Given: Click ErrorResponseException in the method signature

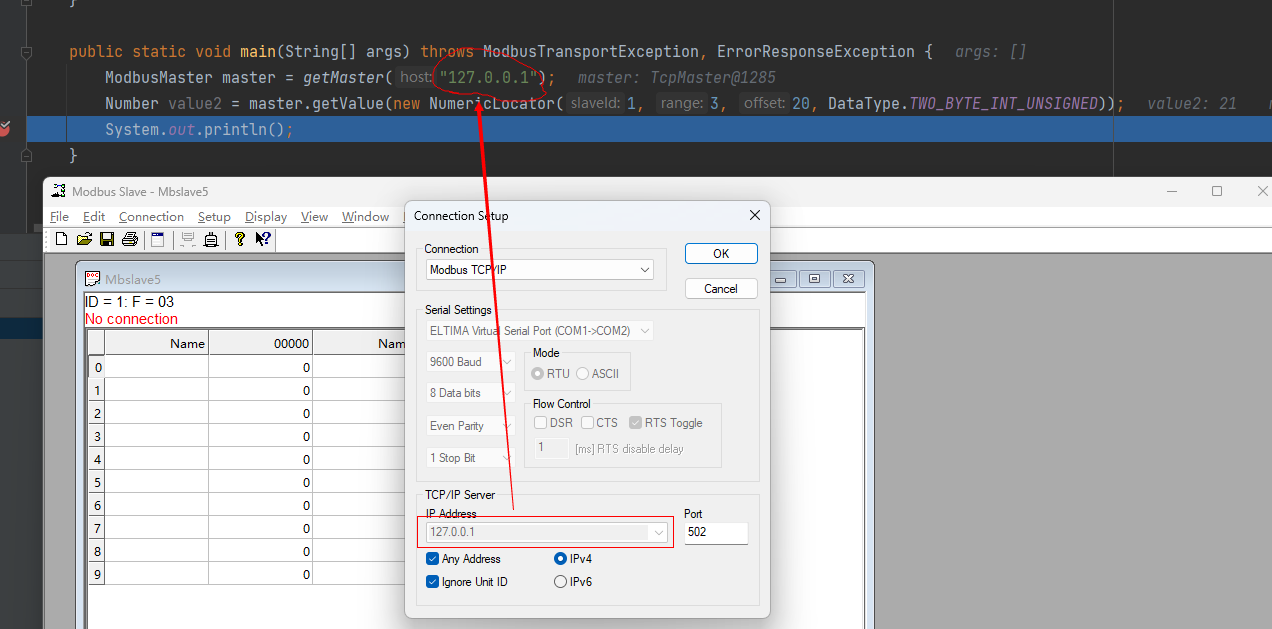Looking at the screenshot, I should pyautogui.click(x=816, y=52).
